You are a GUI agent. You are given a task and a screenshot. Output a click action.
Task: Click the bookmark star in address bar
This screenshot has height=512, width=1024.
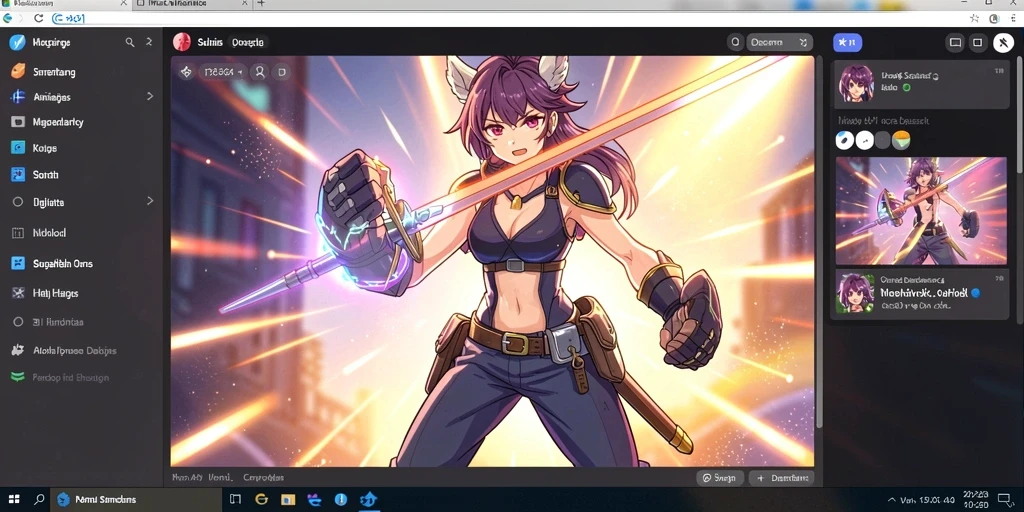[x=974, y=19]
